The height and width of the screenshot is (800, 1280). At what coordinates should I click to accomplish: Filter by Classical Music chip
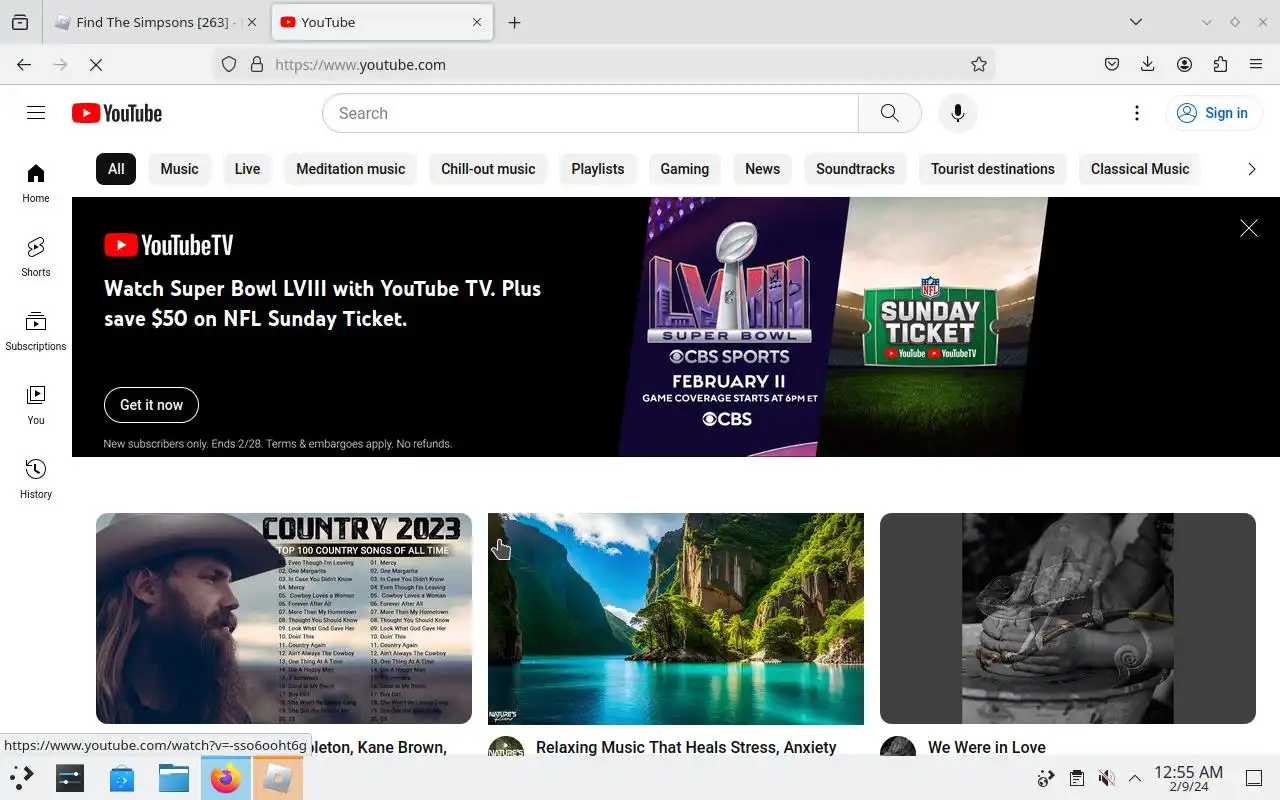point(1140,169)
